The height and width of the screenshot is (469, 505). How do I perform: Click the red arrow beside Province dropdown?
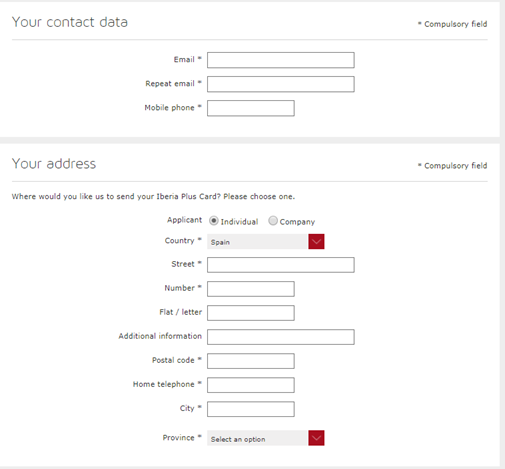(x=316, y=438)
